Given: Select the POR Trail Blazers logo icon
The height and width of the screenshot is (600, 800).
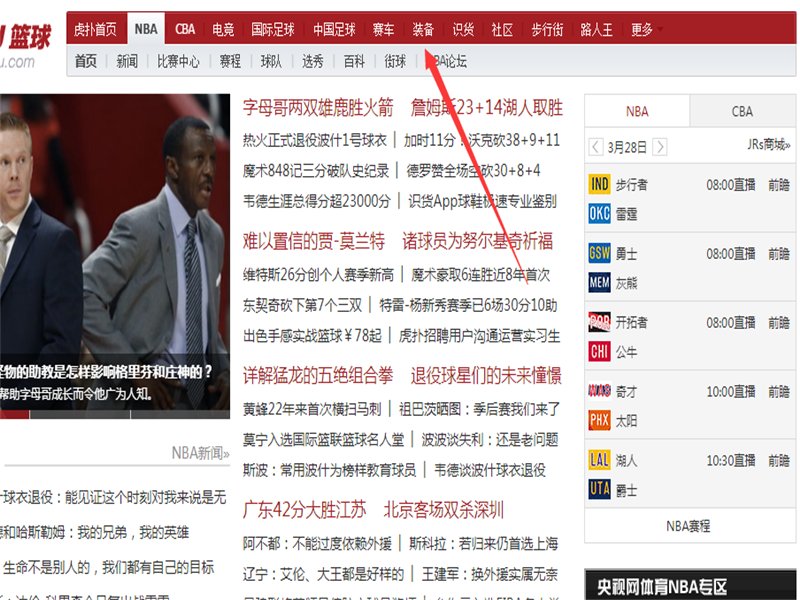Looking at the screenshot, I should pyautogui.click(x=601, y=322).
